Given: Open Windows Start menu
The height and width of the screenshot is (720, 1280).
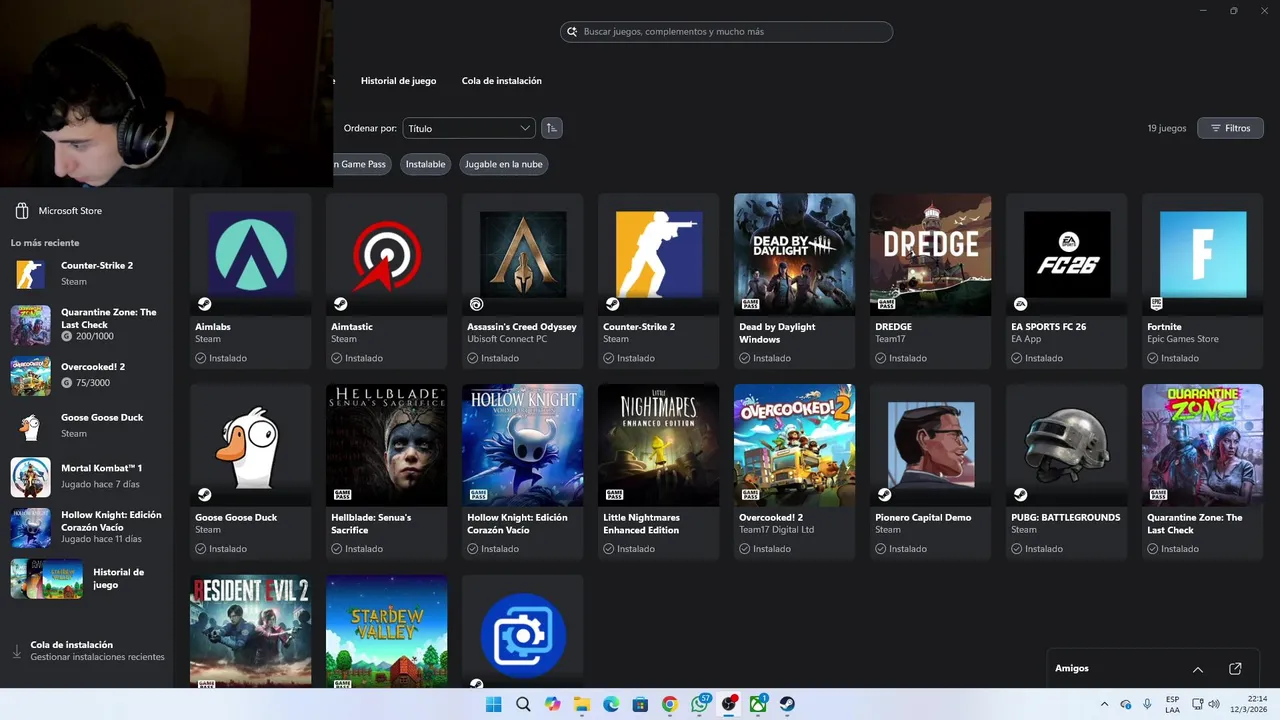Looking at the screenshot, I should click(493, 705).
